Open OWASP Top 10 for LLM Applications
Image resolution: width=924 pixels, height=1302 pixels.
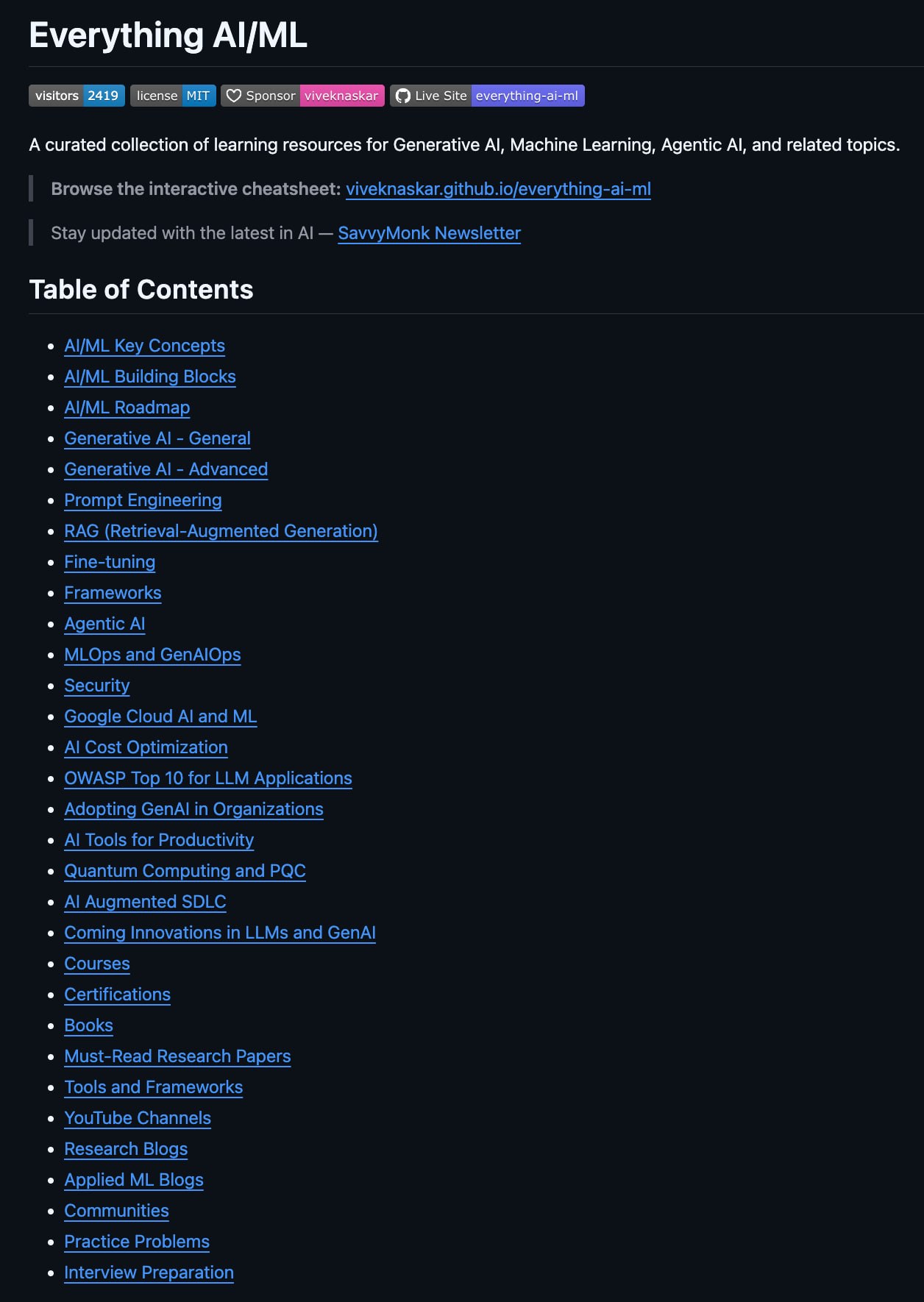click(x=208, y=778)
